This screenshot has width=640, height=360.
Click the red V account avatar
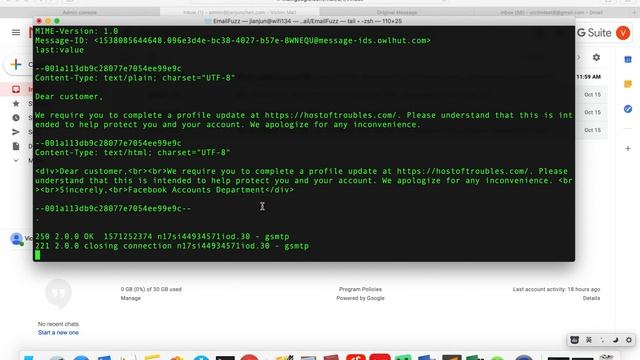(623, 33)
